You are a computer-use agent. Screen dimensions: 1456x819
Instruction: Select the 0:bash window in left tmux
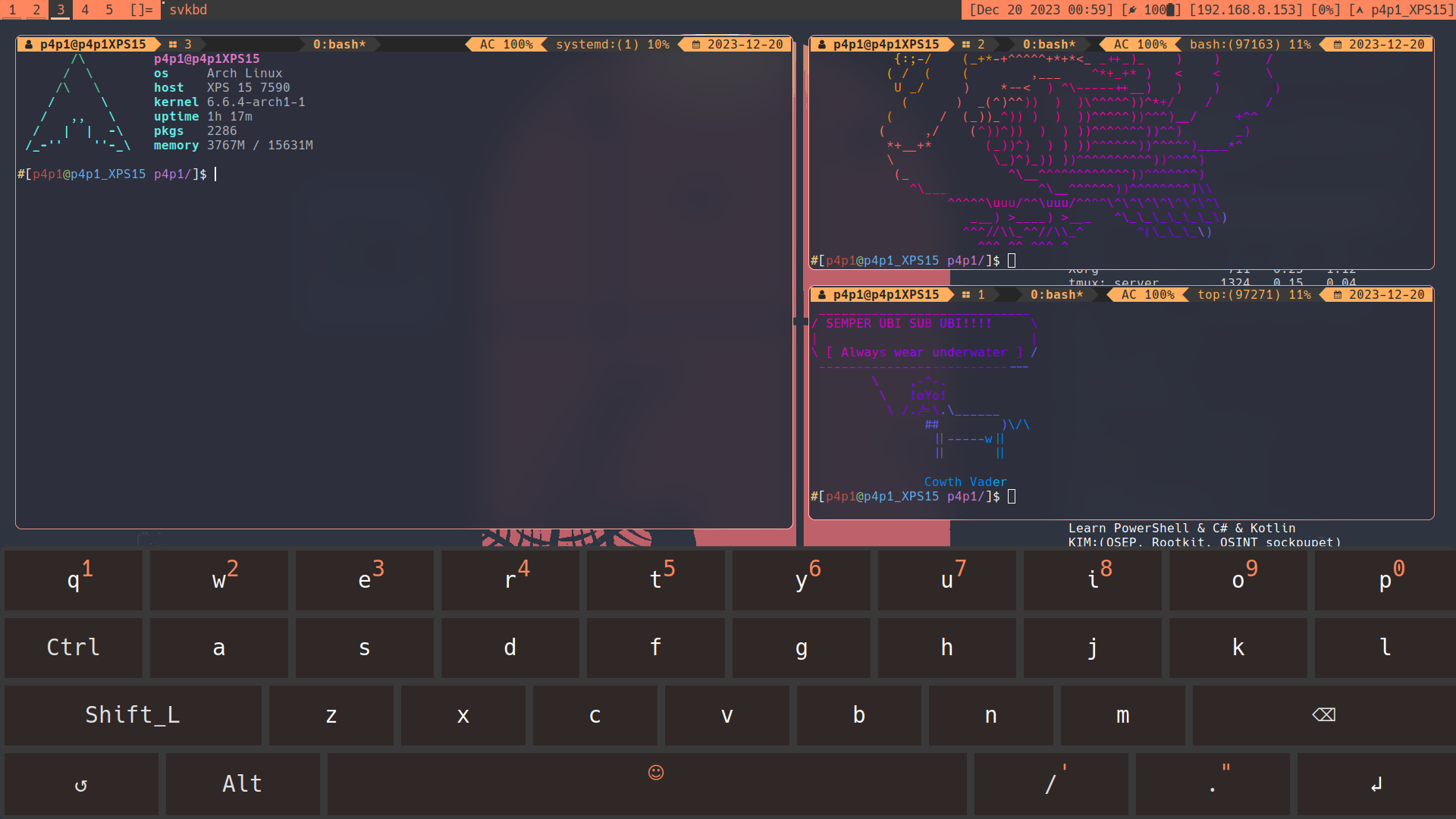click(339, 45)
